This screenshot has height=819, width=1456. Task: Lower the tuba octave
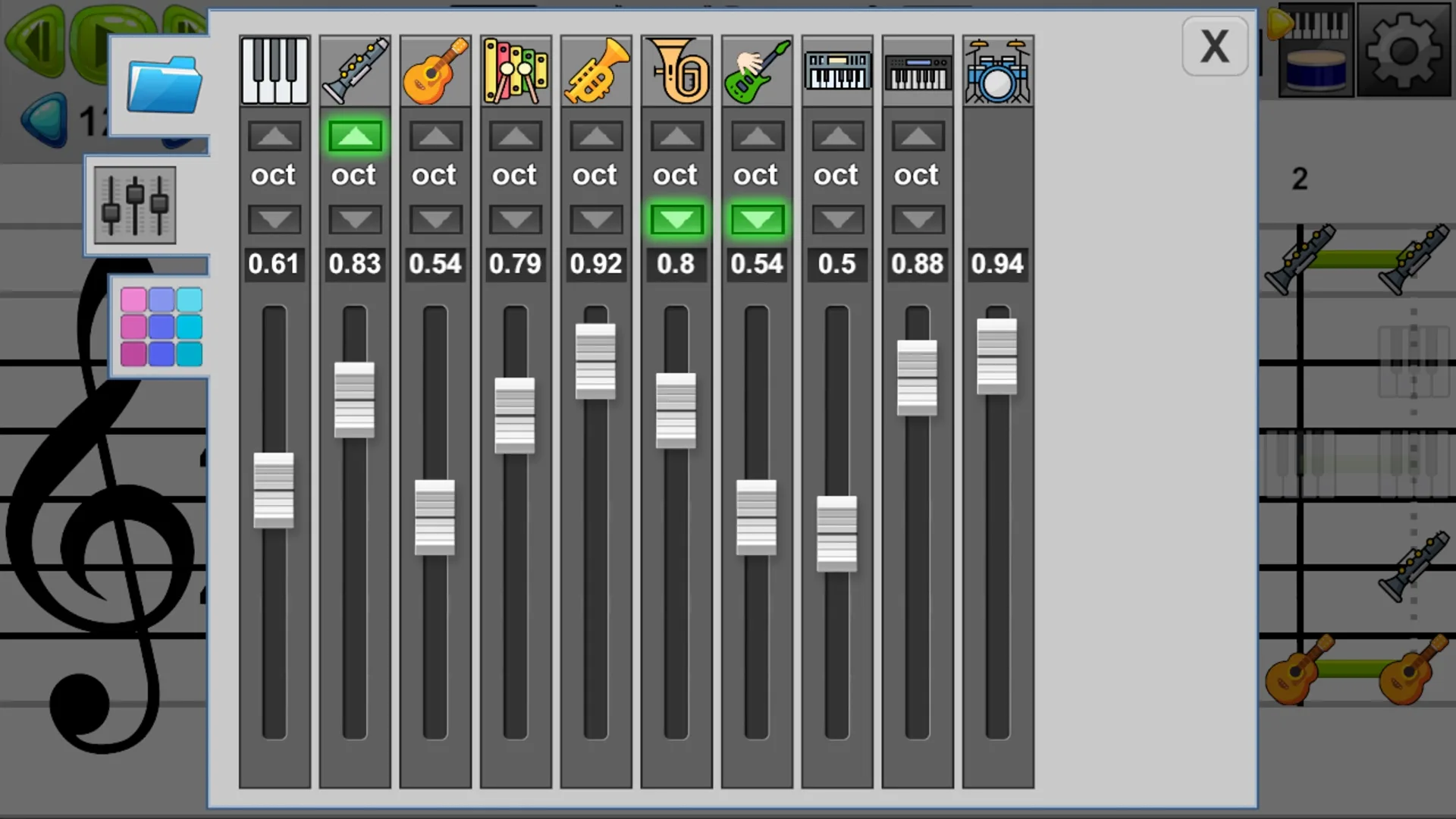coord(676,220)
